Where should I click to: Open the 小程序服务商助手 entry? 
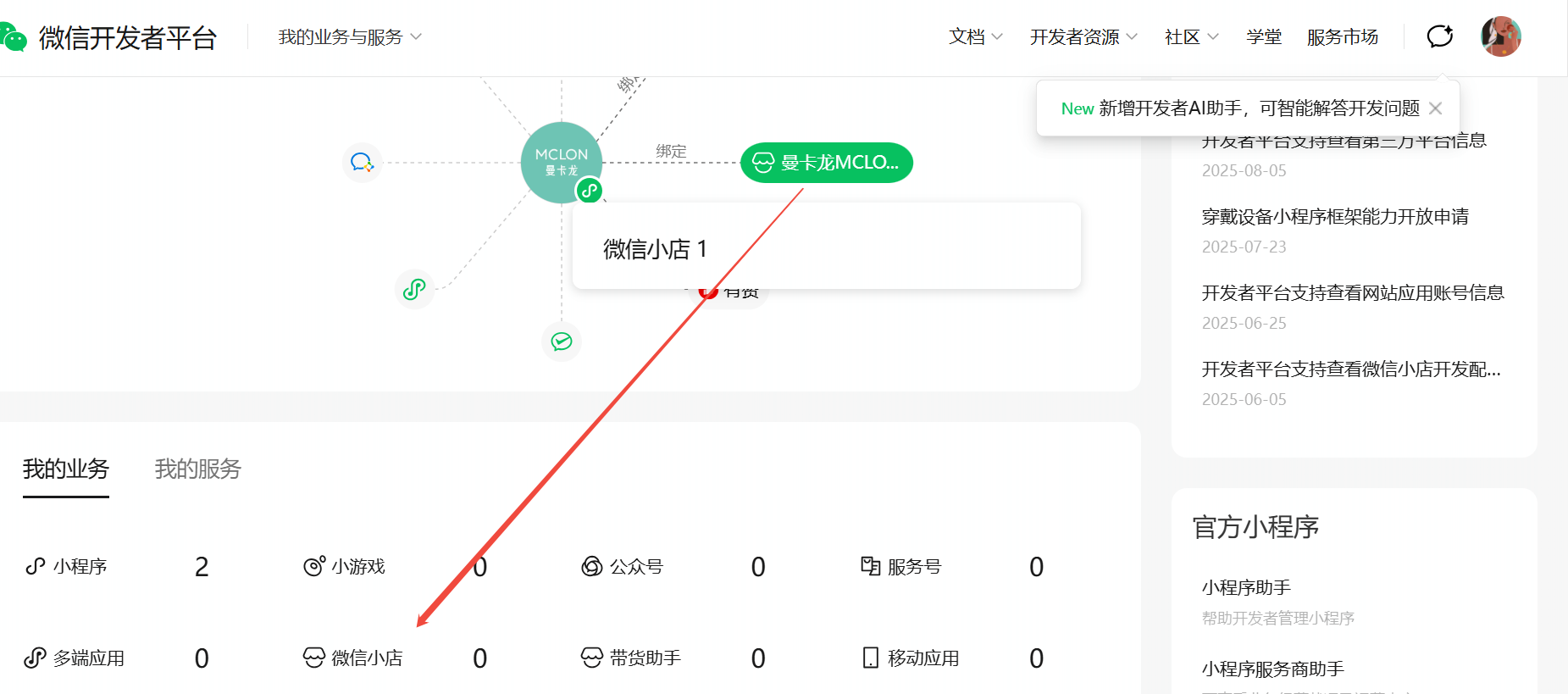click(1273, 669)
